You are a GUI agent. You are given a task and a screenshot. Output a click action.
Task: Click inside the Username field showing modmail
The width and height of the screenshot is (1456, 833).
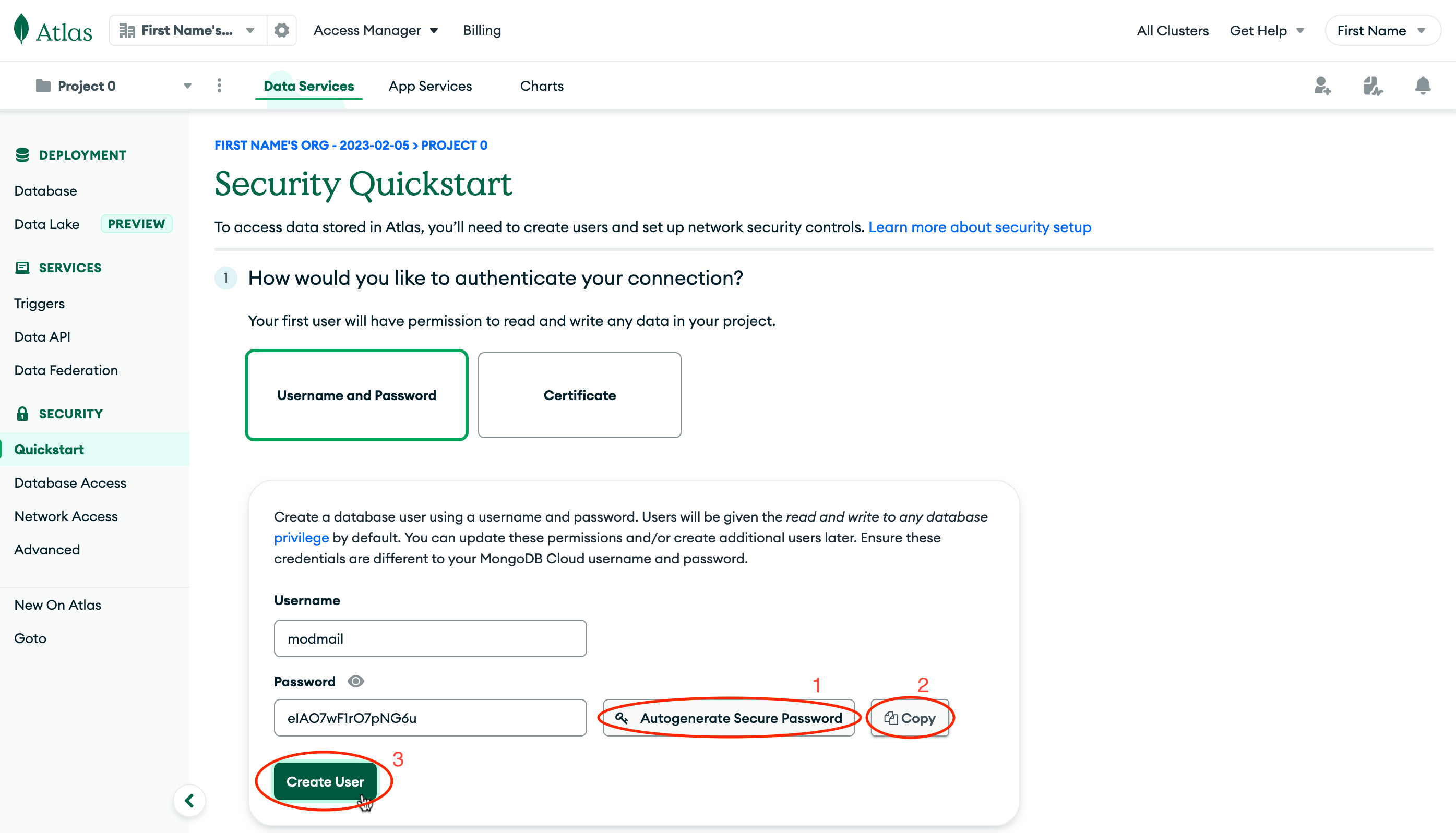pyautogui.click(x=430, y=638)
